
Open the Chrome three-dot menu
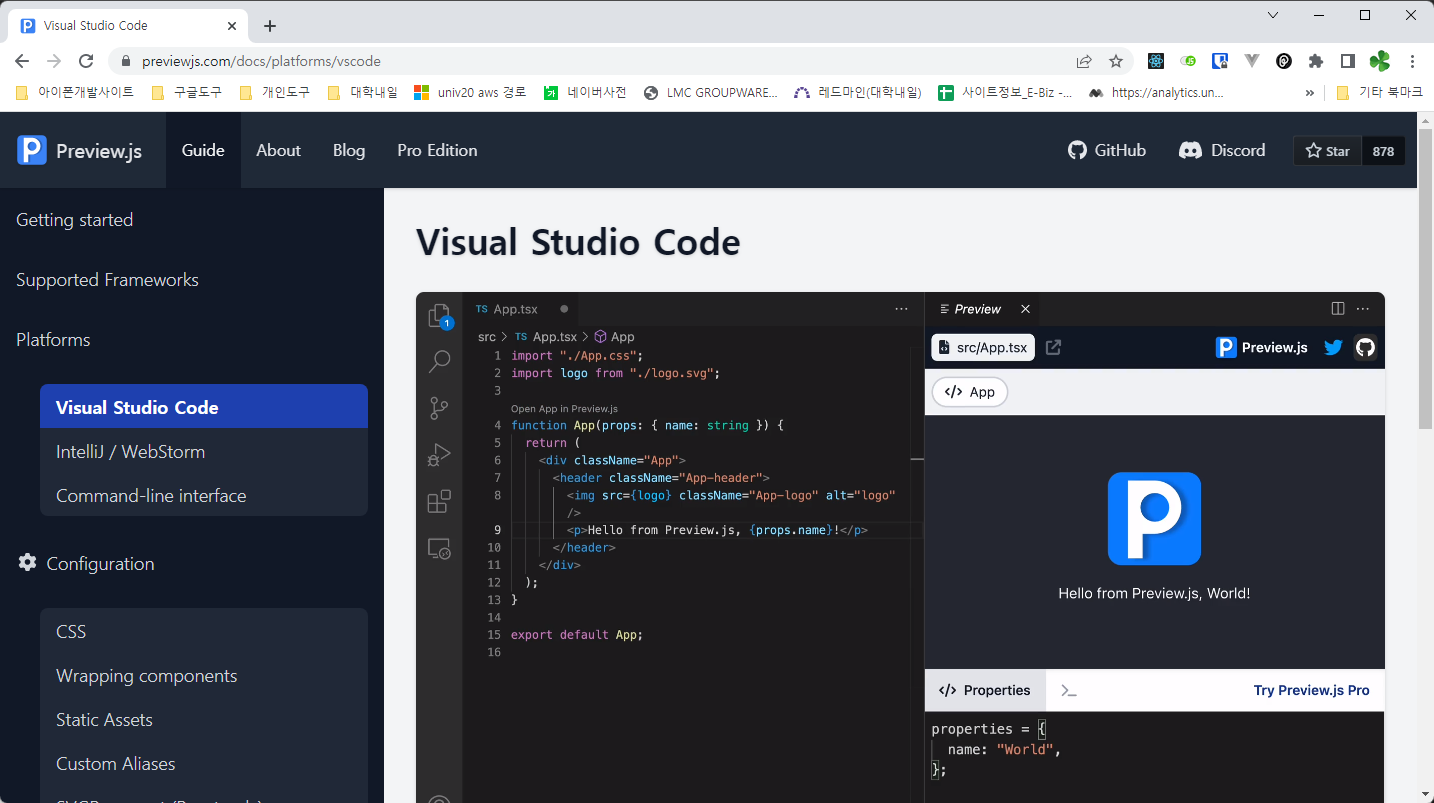point(1412,61)
